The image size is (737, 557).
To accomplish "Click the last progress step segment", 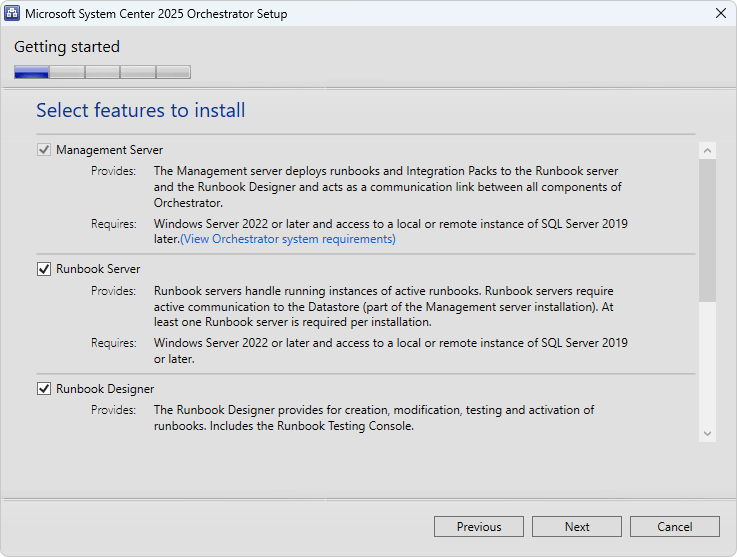I will pos(173,72).
